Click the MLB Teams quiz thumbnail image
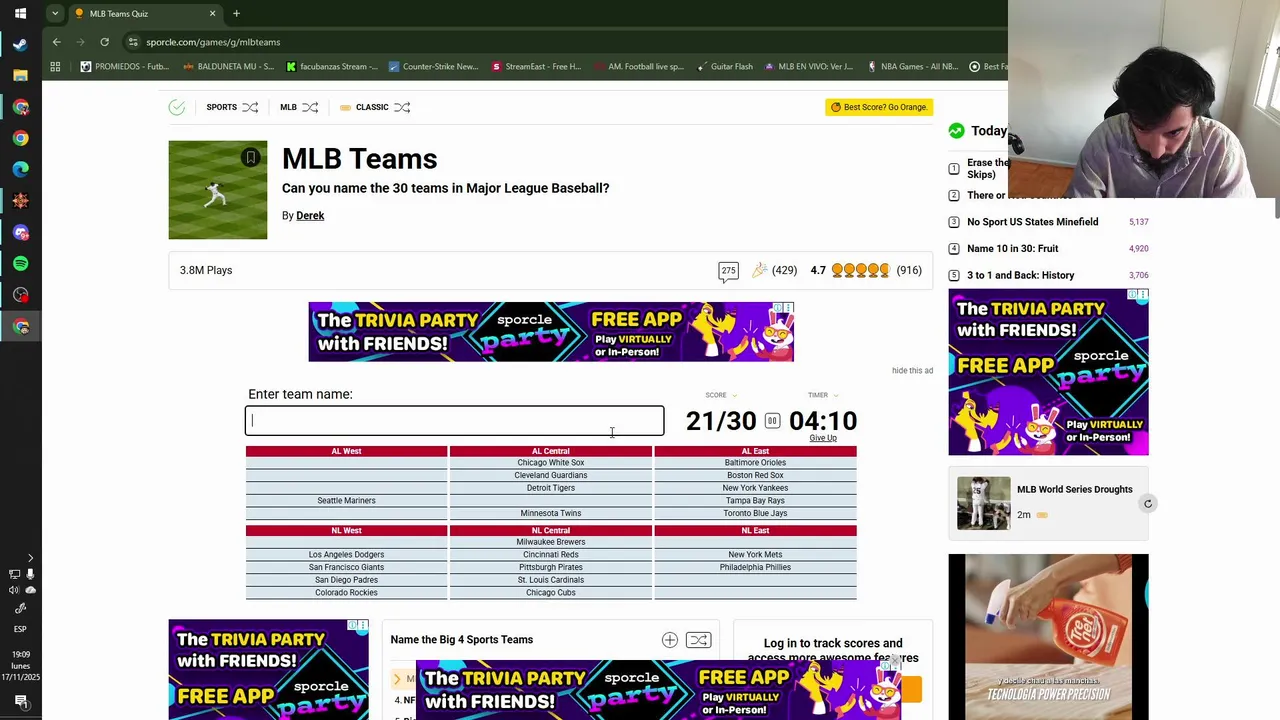Viewport: 1280px width, 720px height. pos(218,190)
